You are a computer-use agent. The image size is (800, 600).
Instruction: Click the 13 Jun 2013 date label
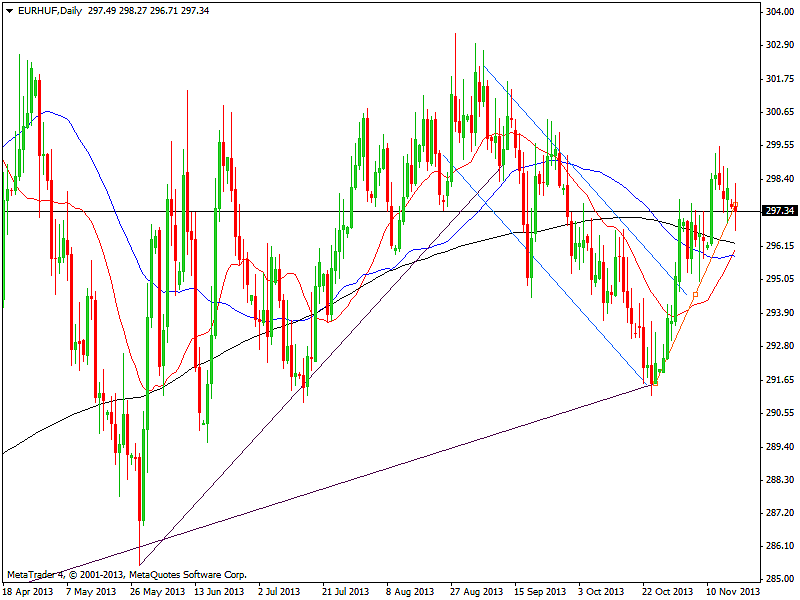click(x=218, y=592)
